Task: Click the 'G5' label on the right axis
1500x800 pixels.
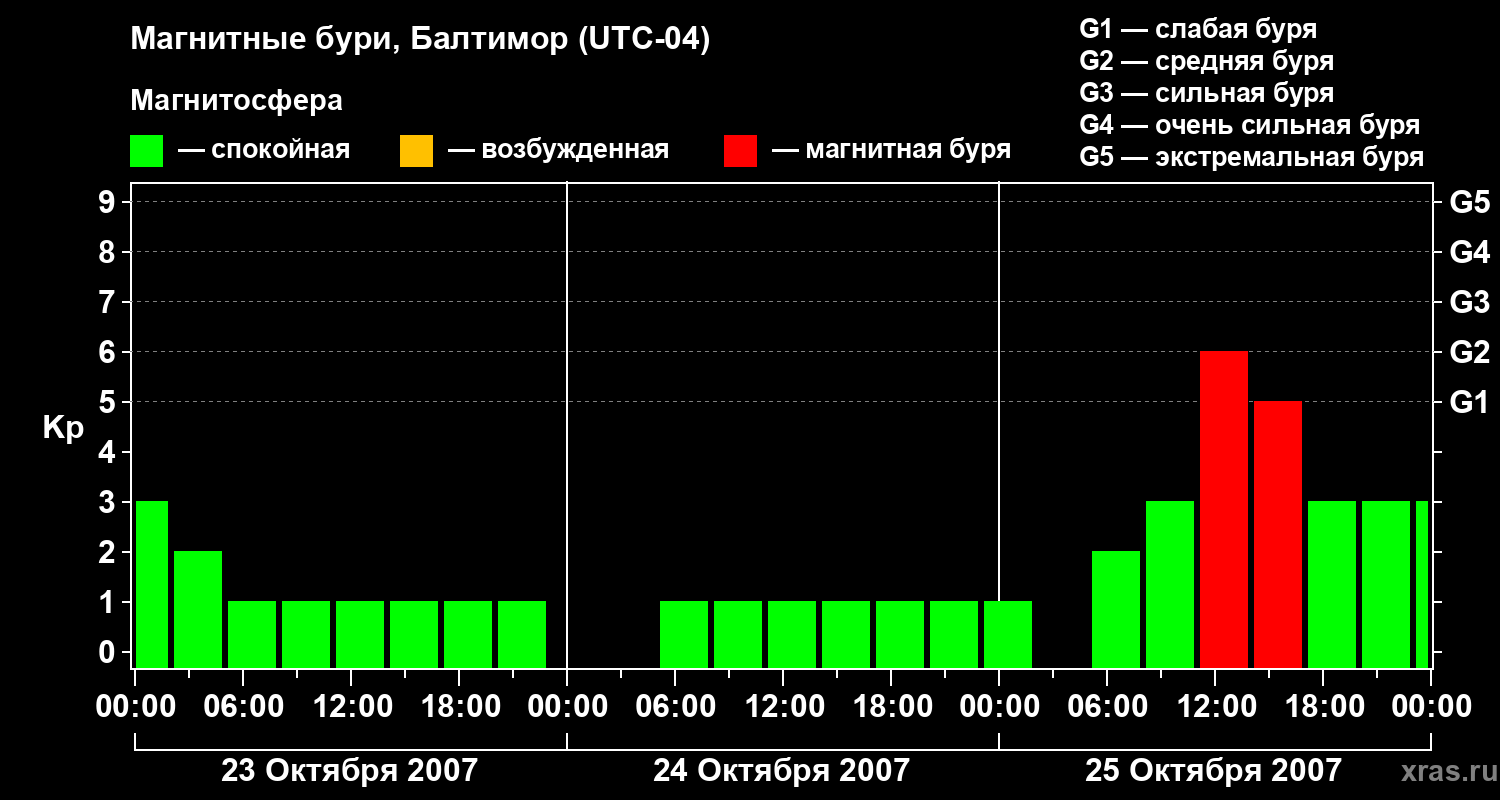Action: click(x=1470, y=203)
